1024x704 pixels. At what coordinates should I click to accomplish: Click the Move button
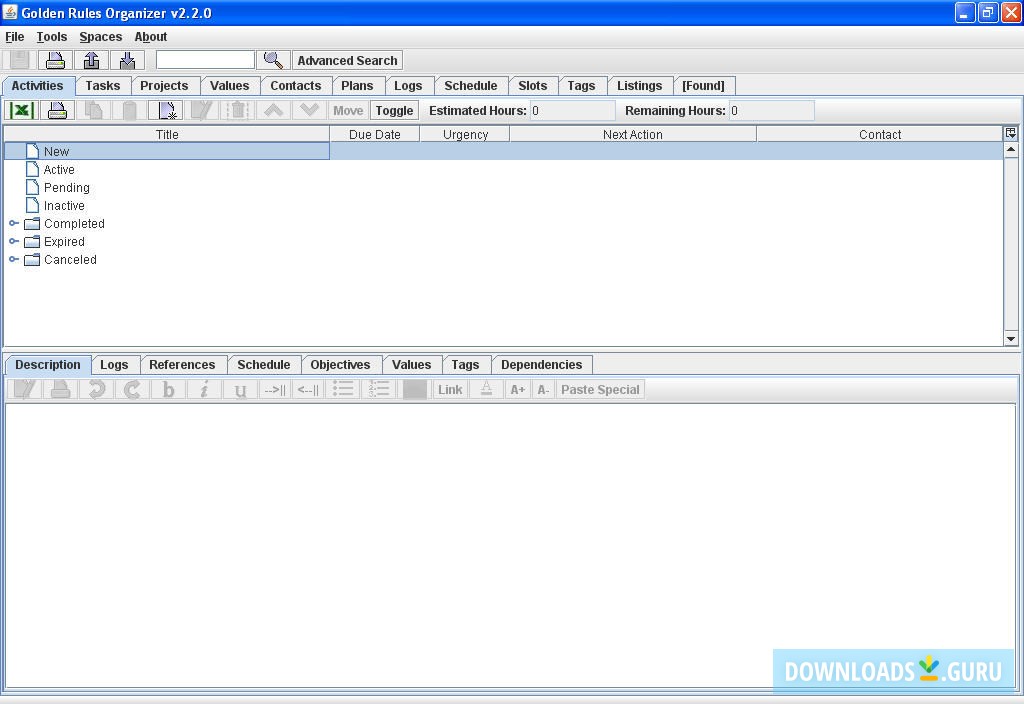[348, 110]
